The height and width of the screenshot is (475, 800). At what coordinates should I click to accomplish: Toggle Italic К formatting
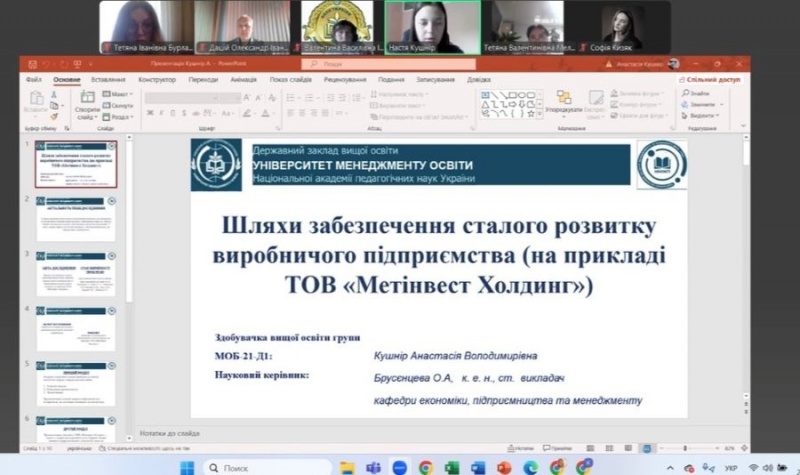tap(162, 113)
